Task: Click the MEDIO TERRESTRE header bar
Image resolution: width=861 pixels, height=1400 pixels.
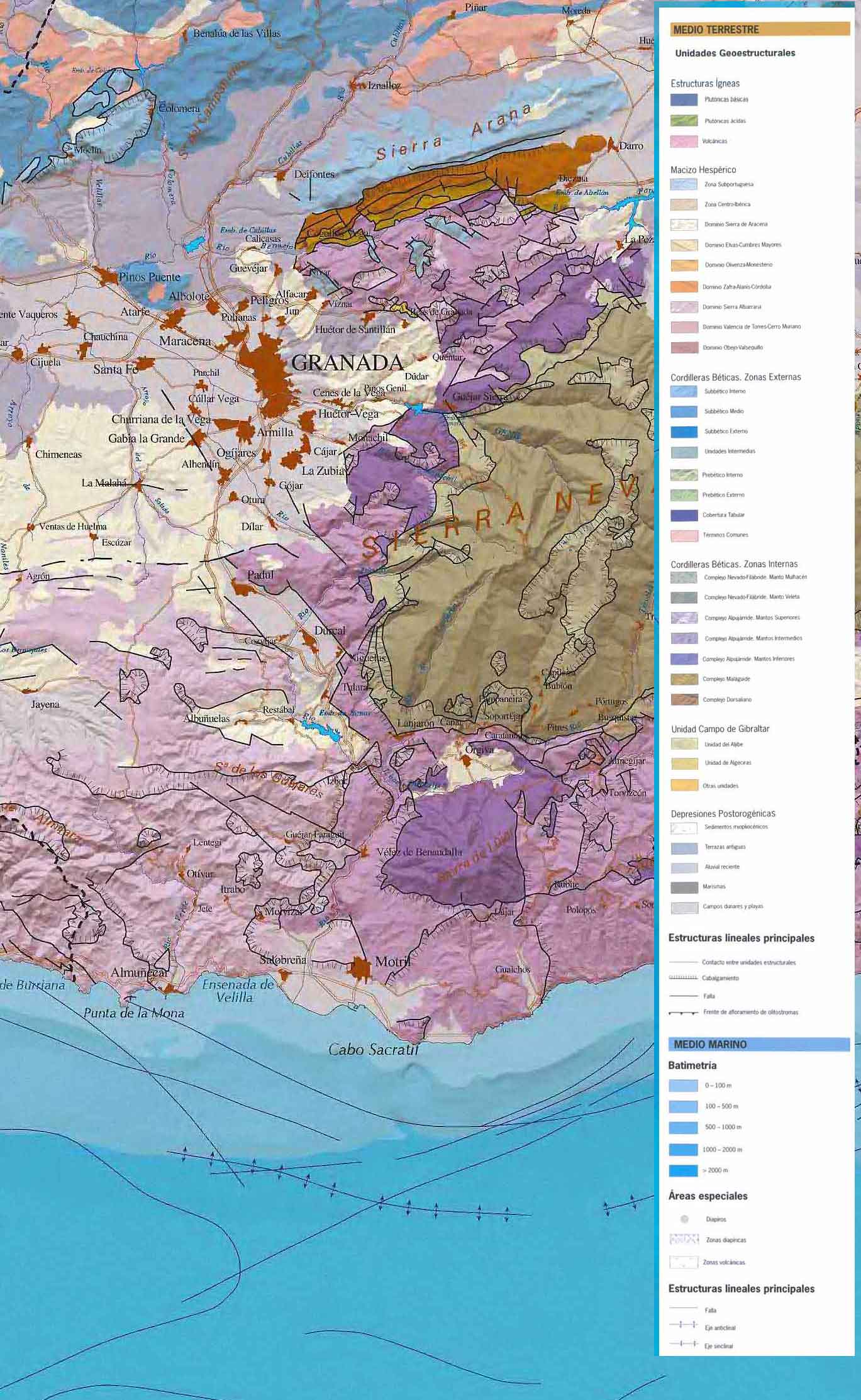Action: [760, 30]
